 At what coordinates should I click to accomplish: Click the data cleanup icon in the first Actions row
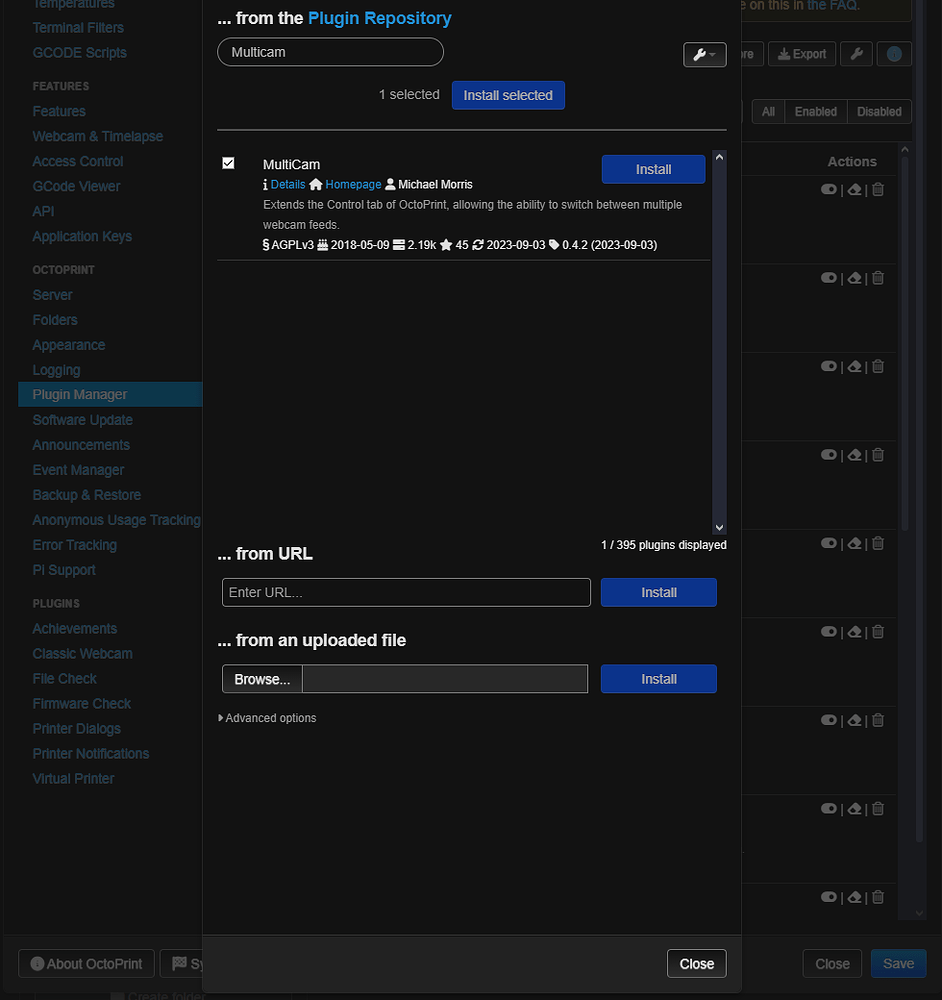click(x=854, y=189)
